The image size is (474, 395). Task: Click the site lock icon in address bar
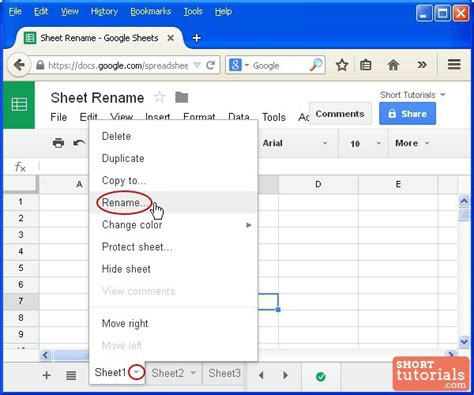[x=40, y=65]
